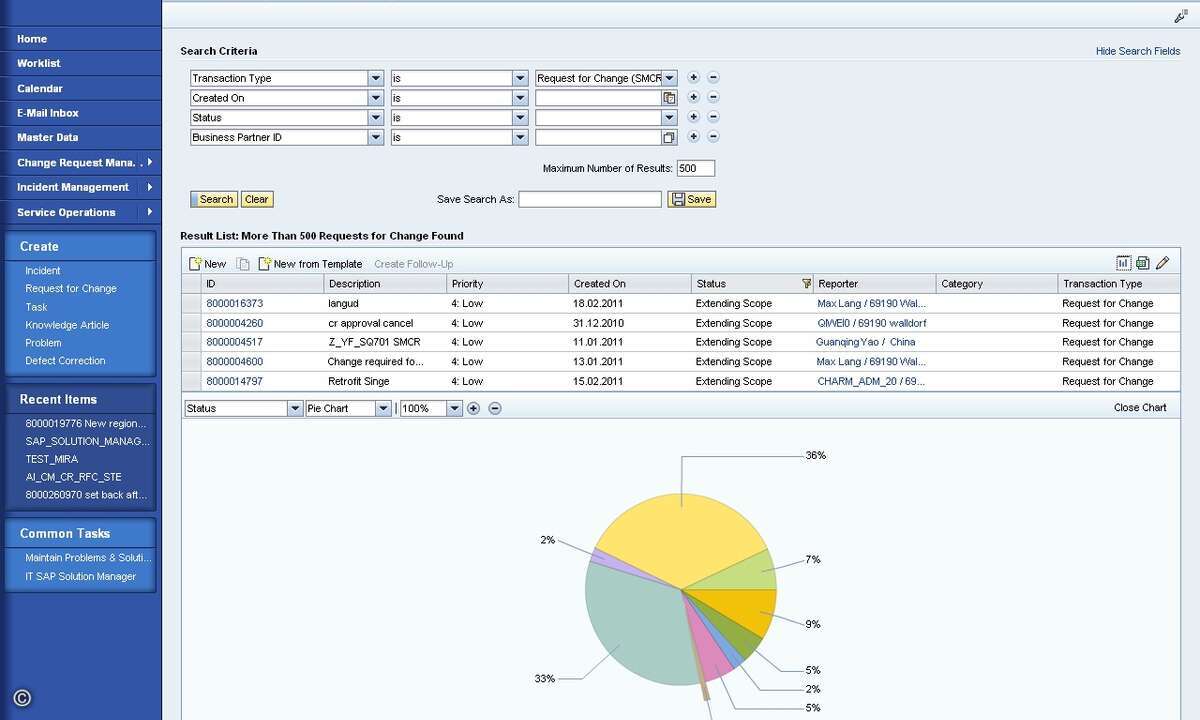1200x720 pixels.
Task: Zoom out the chart with the minus icon
Action: click(x=494, y=408)
